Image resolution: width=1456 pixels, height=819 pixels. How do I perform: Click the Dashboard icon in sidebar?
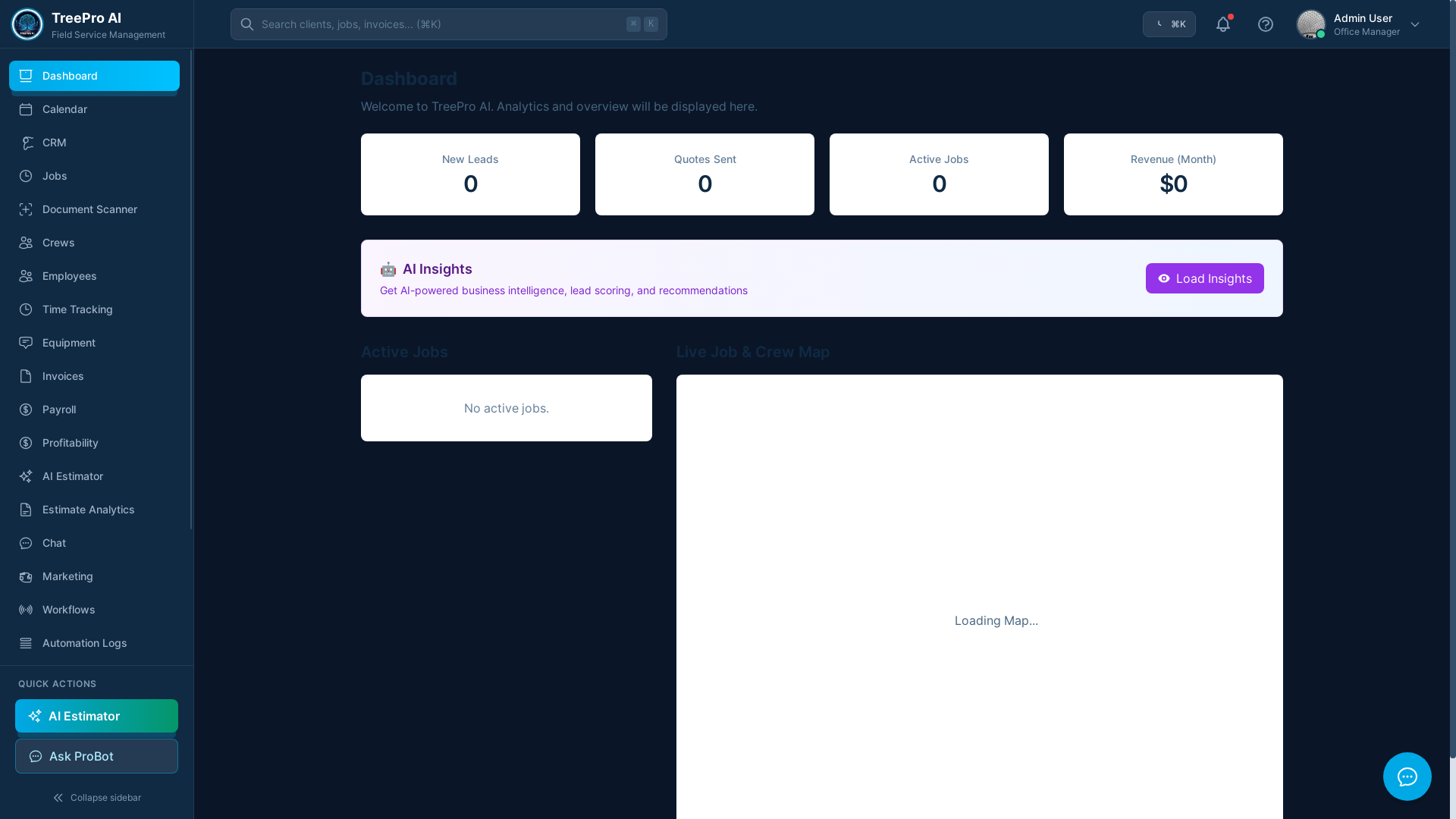(26, 76)
